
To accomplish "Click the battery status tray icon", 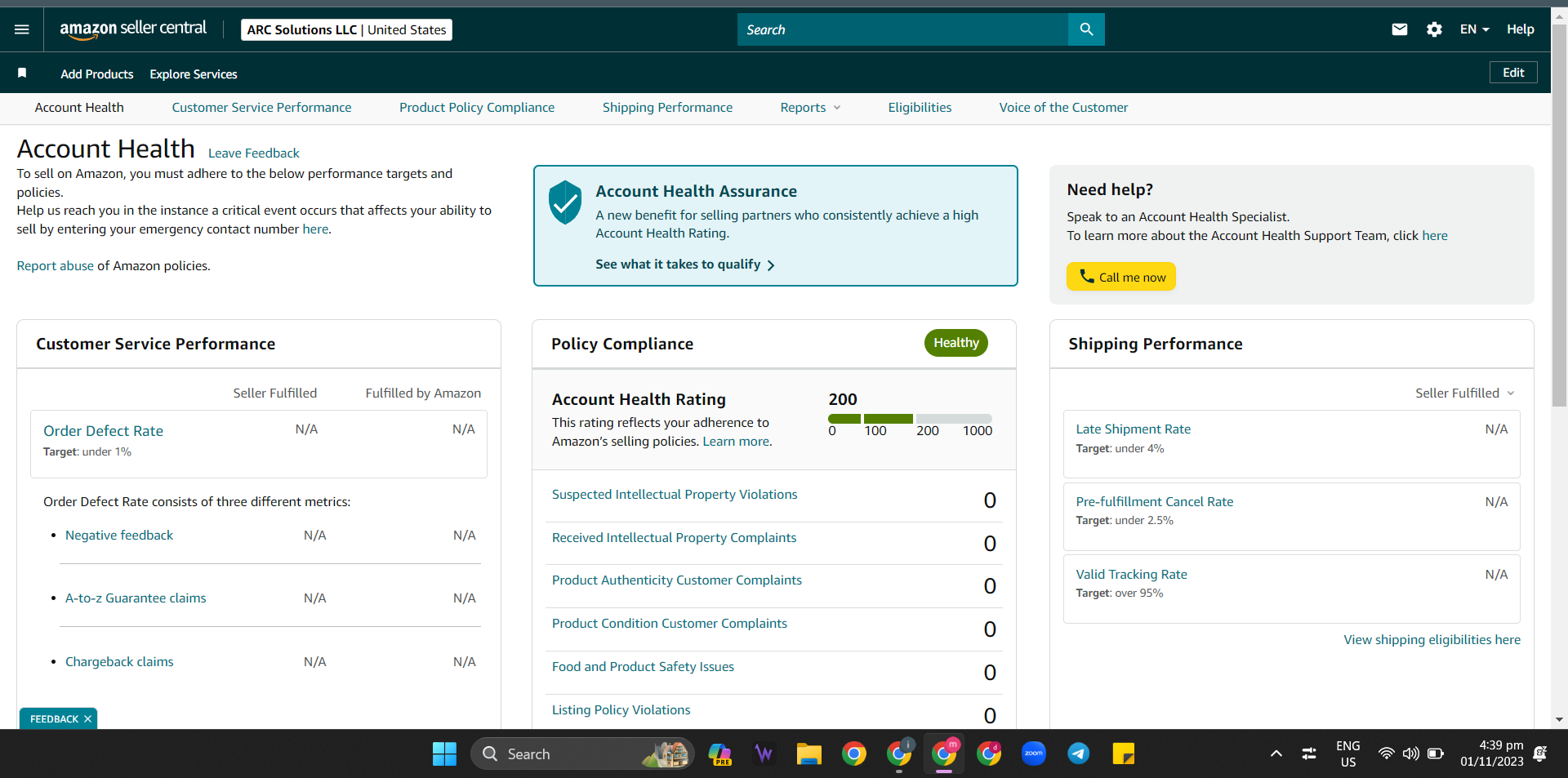I will coord(1436,754).
